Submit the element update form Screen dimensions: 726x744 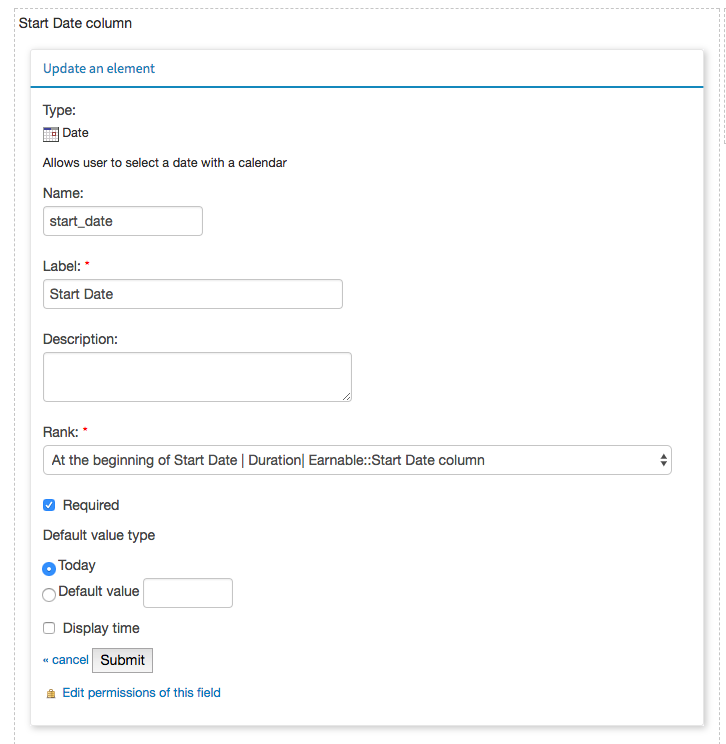122,660
